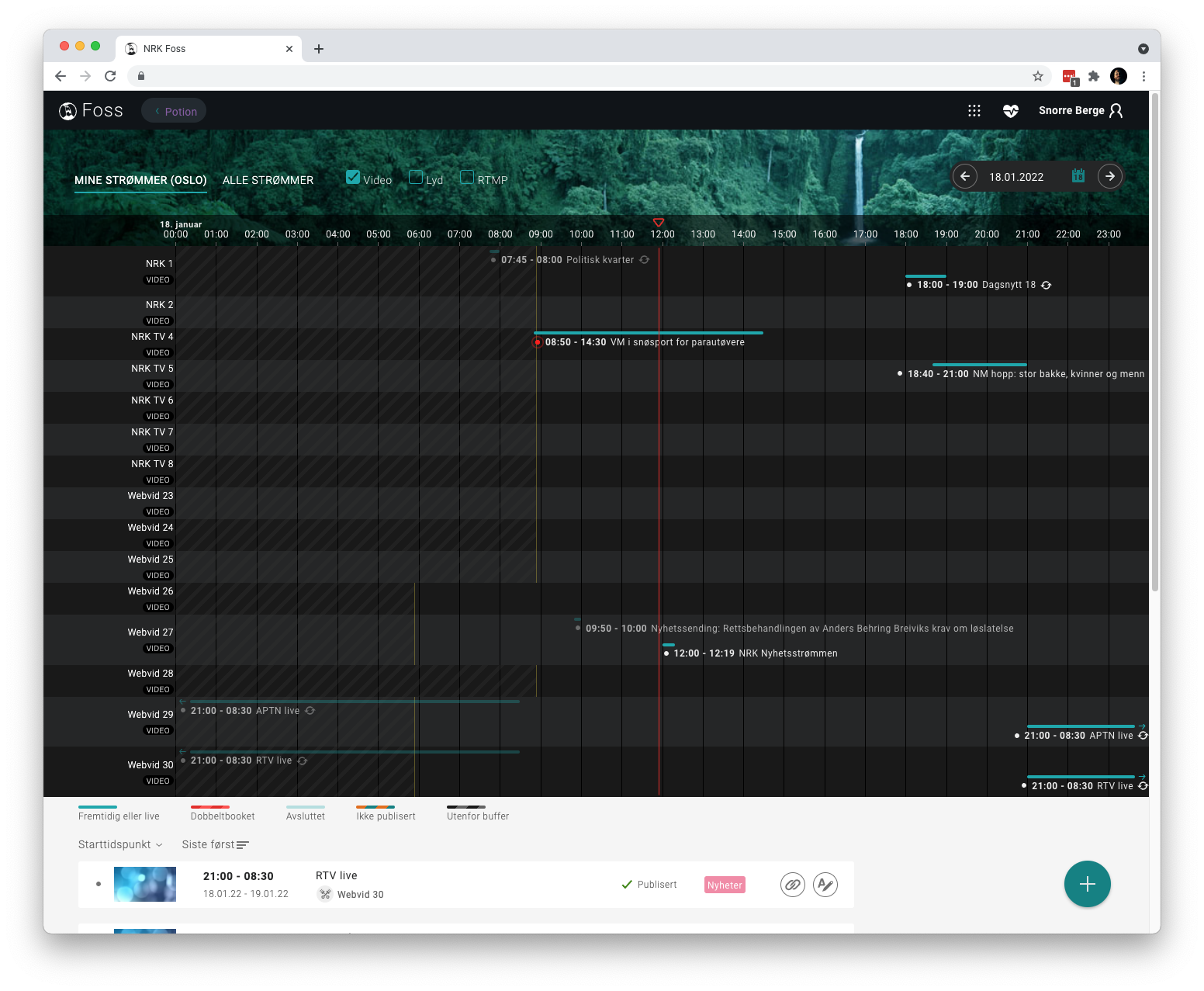Image resolution: width=1204 pixels, height=991 pixels.
Task: Open the browser extensions puzzle icon
Action: [1094, 76]
